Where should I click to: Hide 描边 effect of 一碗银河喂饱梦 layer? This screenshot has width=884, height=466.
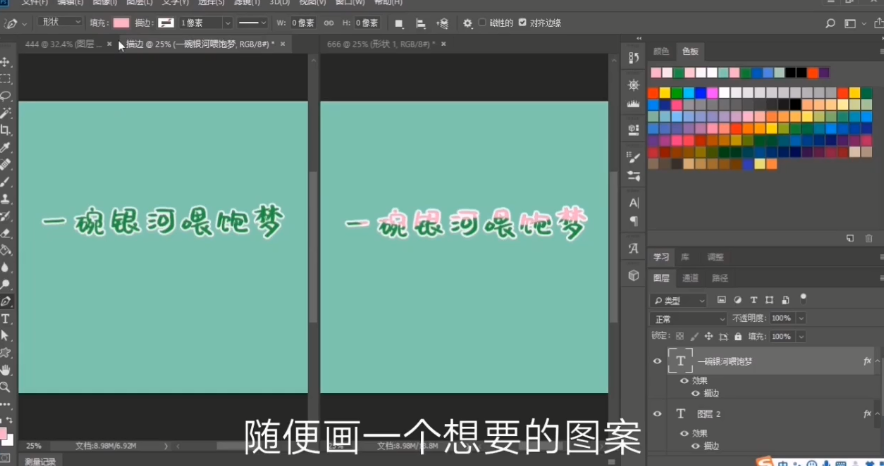point(695,393)
